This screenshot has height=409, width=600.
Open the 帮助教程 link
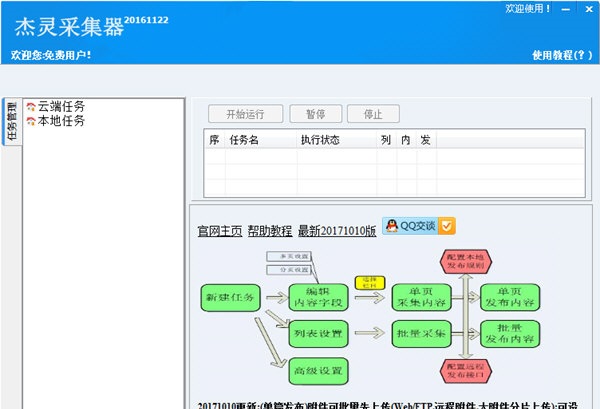[270, 231]
